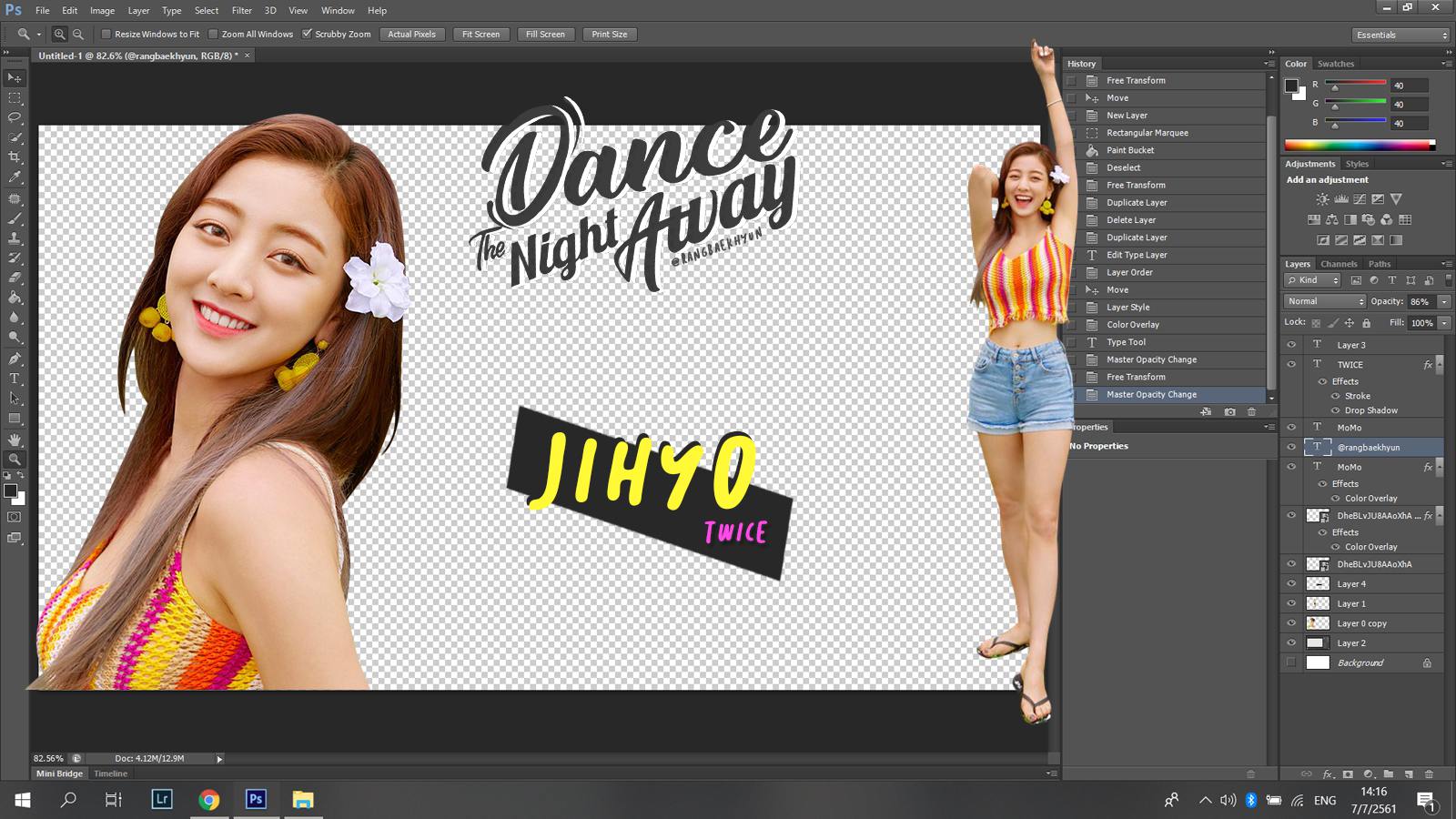Add a Levels adjustment
1456x819 pixels.
tap(1340, 198)
